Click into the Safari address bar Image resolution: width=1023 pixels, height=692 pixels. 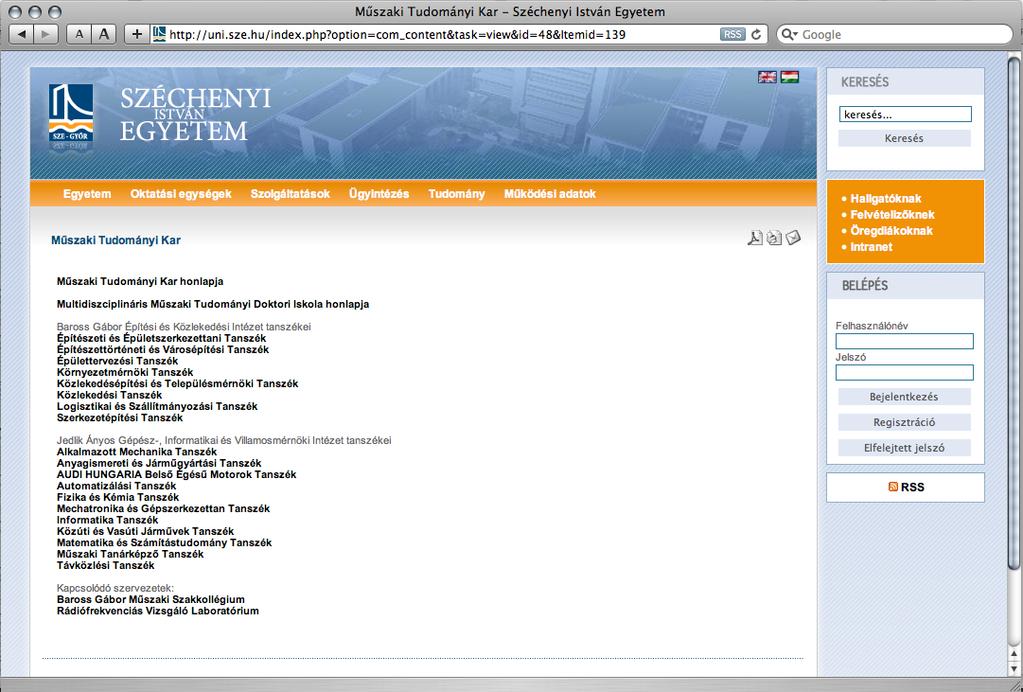(x=444, y=35)
